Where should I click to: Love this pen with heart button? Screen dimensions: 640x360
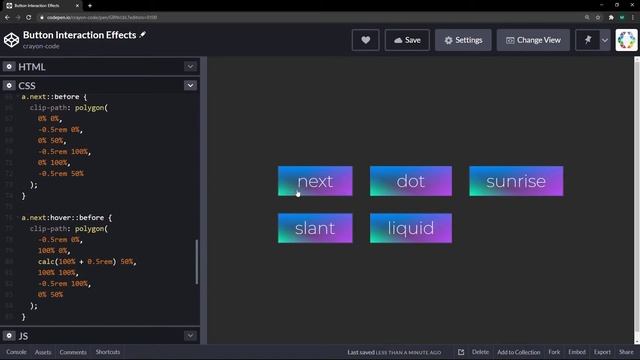[x=365, y=40]
